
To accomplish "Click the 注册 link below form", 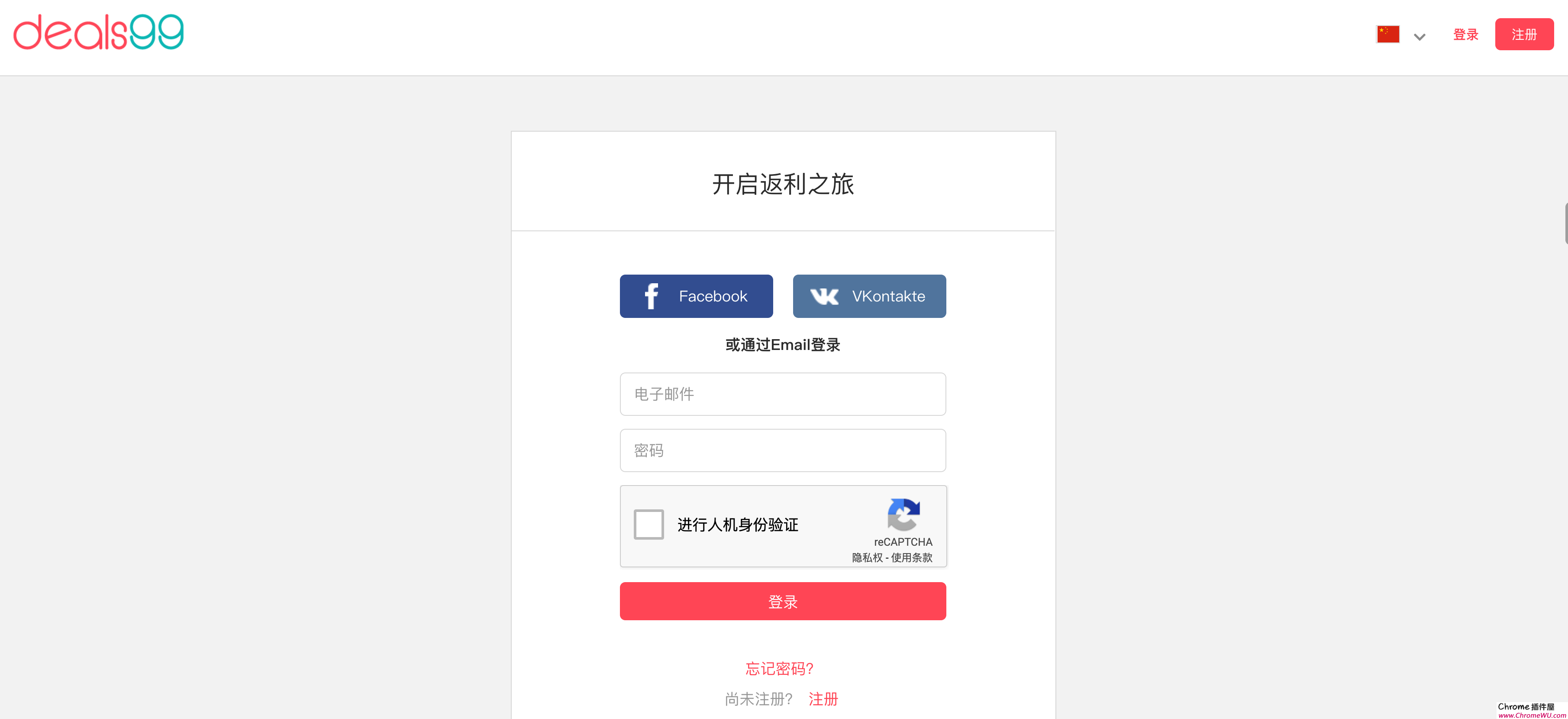I will click(823, 699).
